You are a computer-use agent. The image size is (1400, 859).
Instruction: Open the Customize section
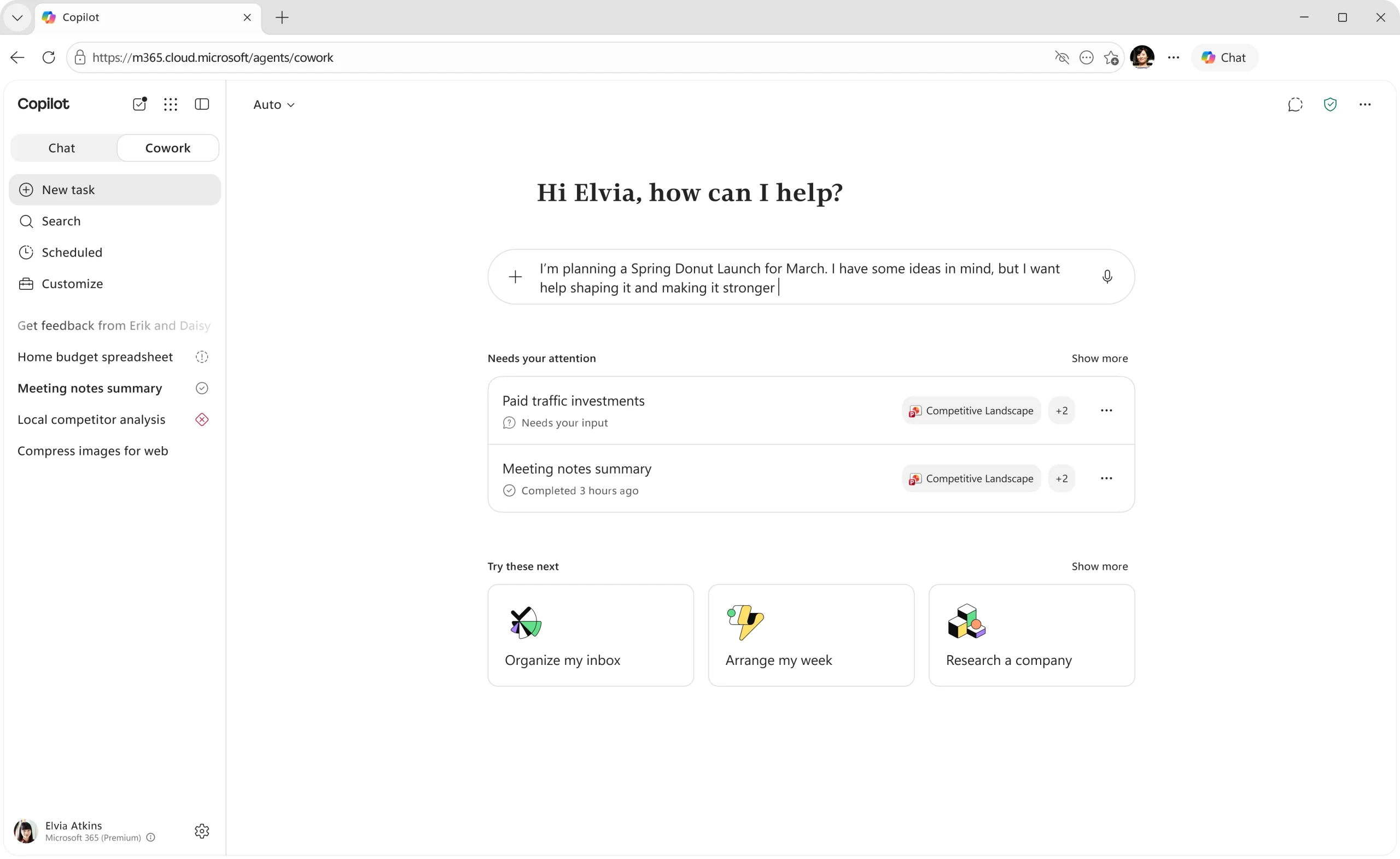coord(115,284)
